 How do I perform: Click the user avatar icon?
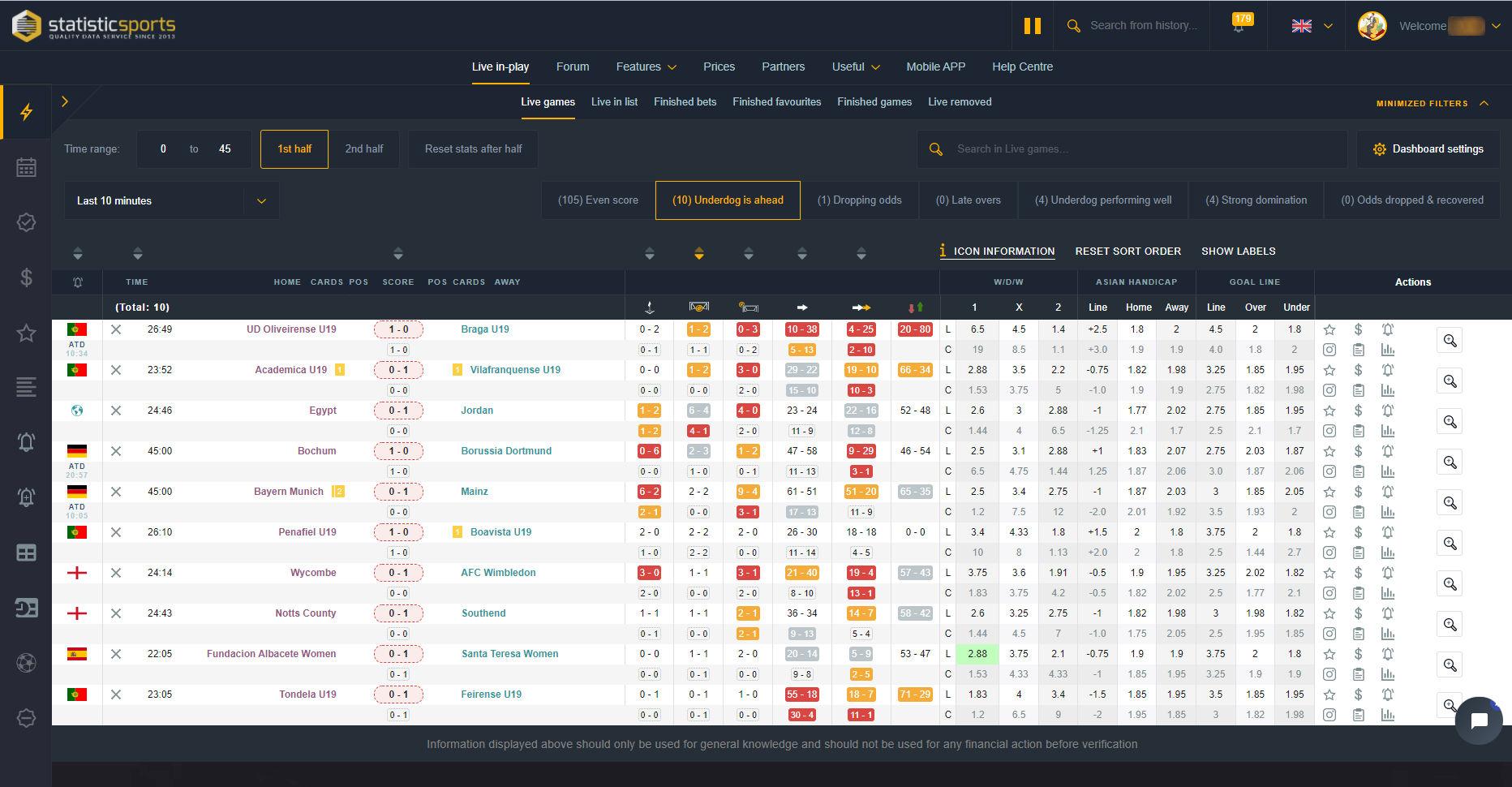click(x=1372, y=26)
